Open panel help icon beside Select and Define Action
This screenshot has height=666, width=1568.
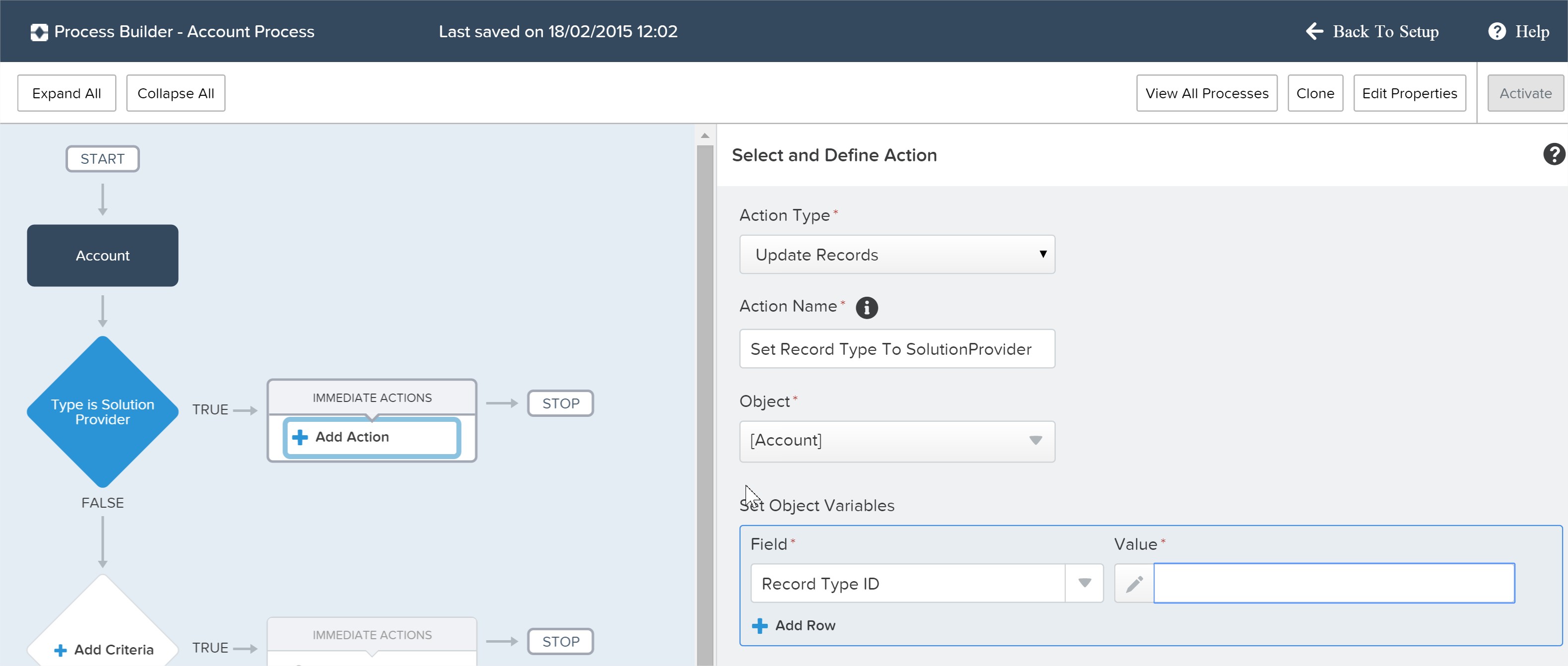point(1554,155)
